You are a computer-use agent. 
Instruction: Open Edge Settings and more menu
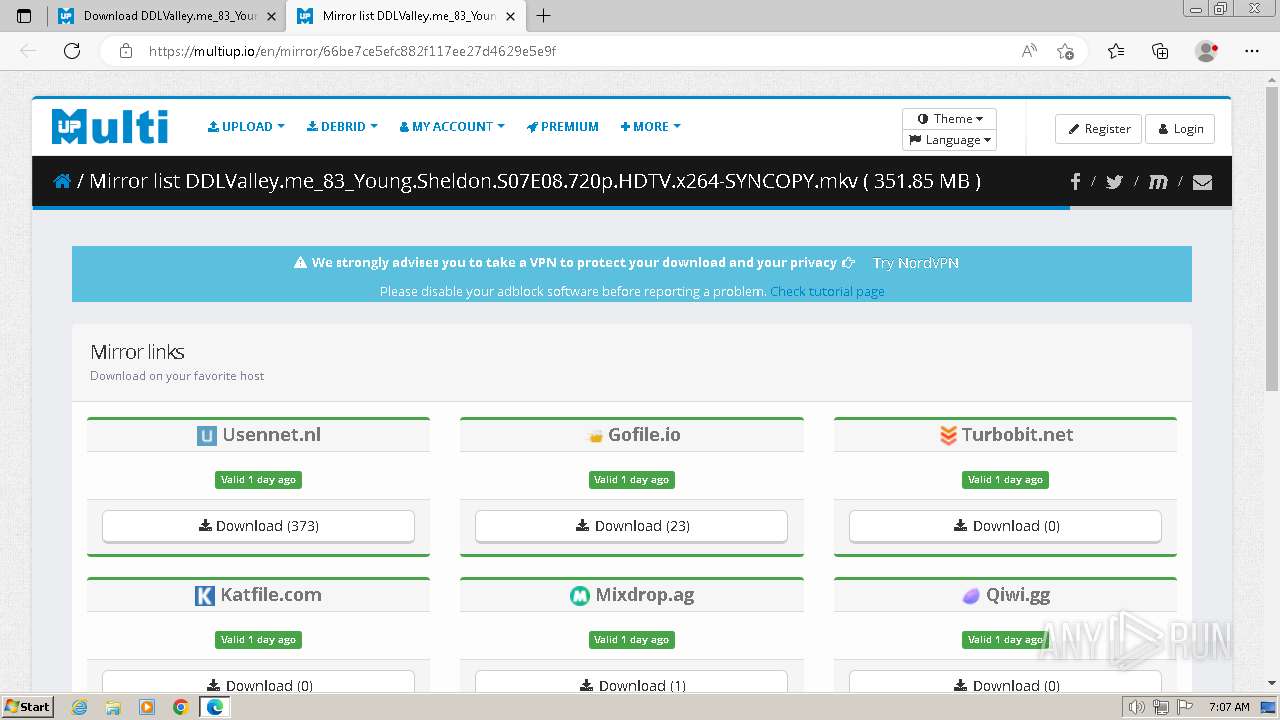point(1252,50)
